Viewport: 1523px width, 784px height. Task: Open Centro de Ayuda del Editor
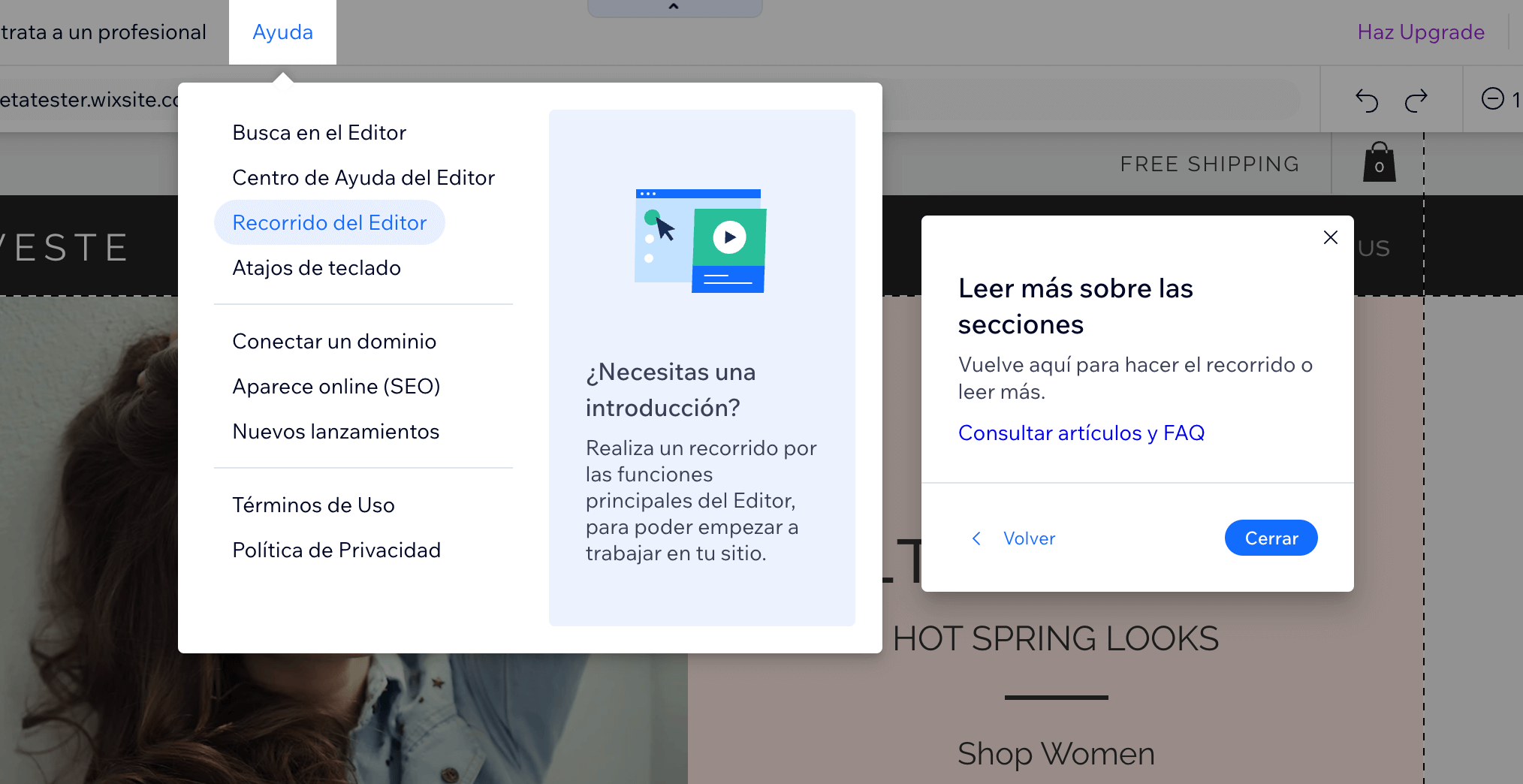pos(363,178)
